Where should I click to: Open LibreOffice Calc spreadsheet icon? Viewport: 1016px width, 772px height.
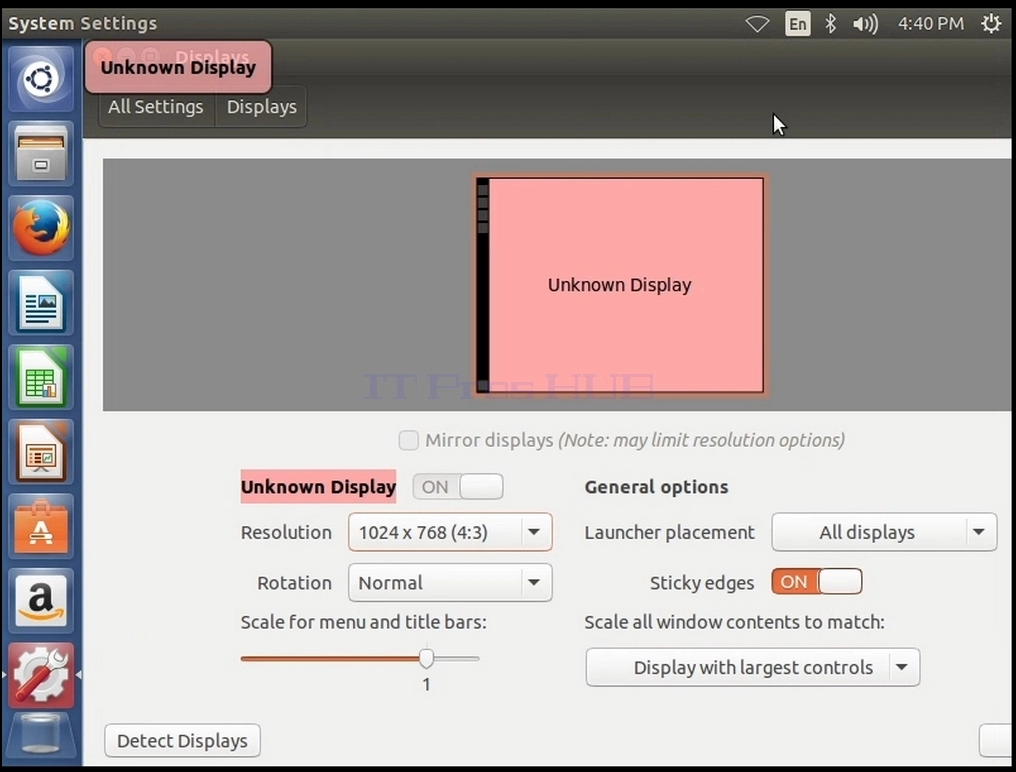(41, 378)
